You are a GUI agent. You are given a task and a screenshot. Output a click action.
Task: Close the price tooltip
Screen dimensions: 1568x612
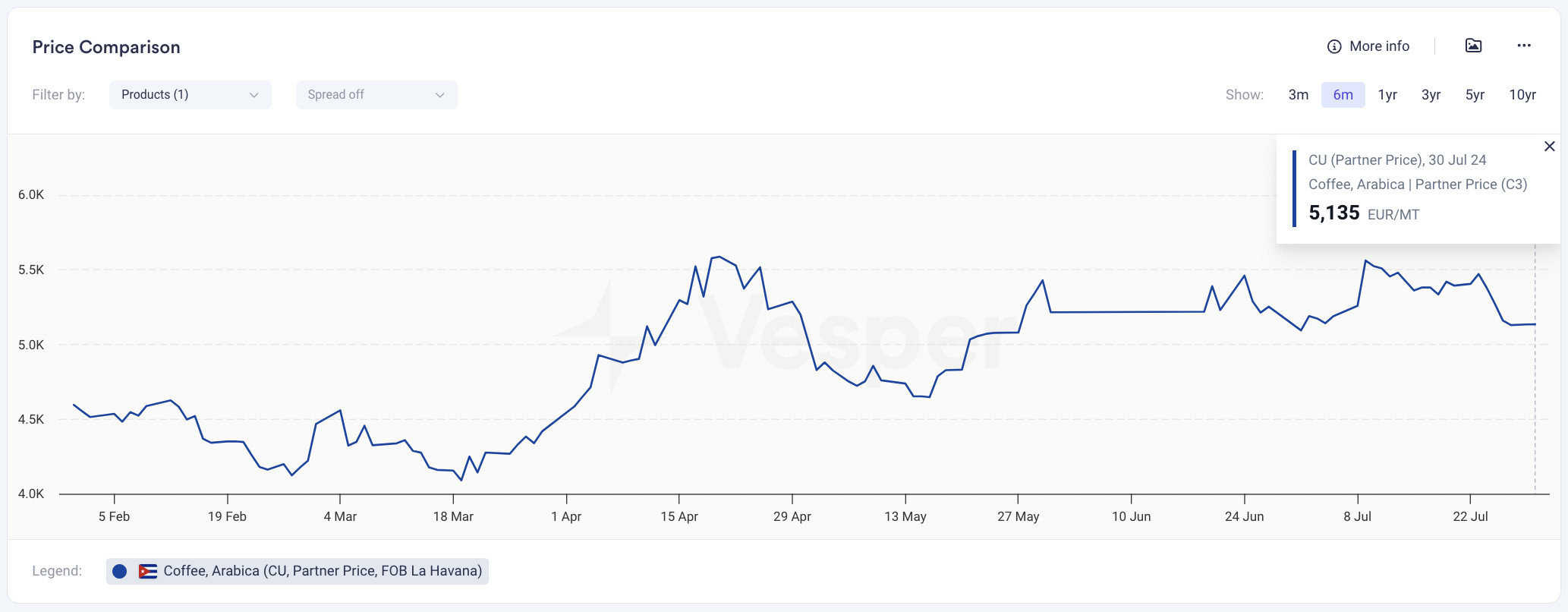point(1550,147)
